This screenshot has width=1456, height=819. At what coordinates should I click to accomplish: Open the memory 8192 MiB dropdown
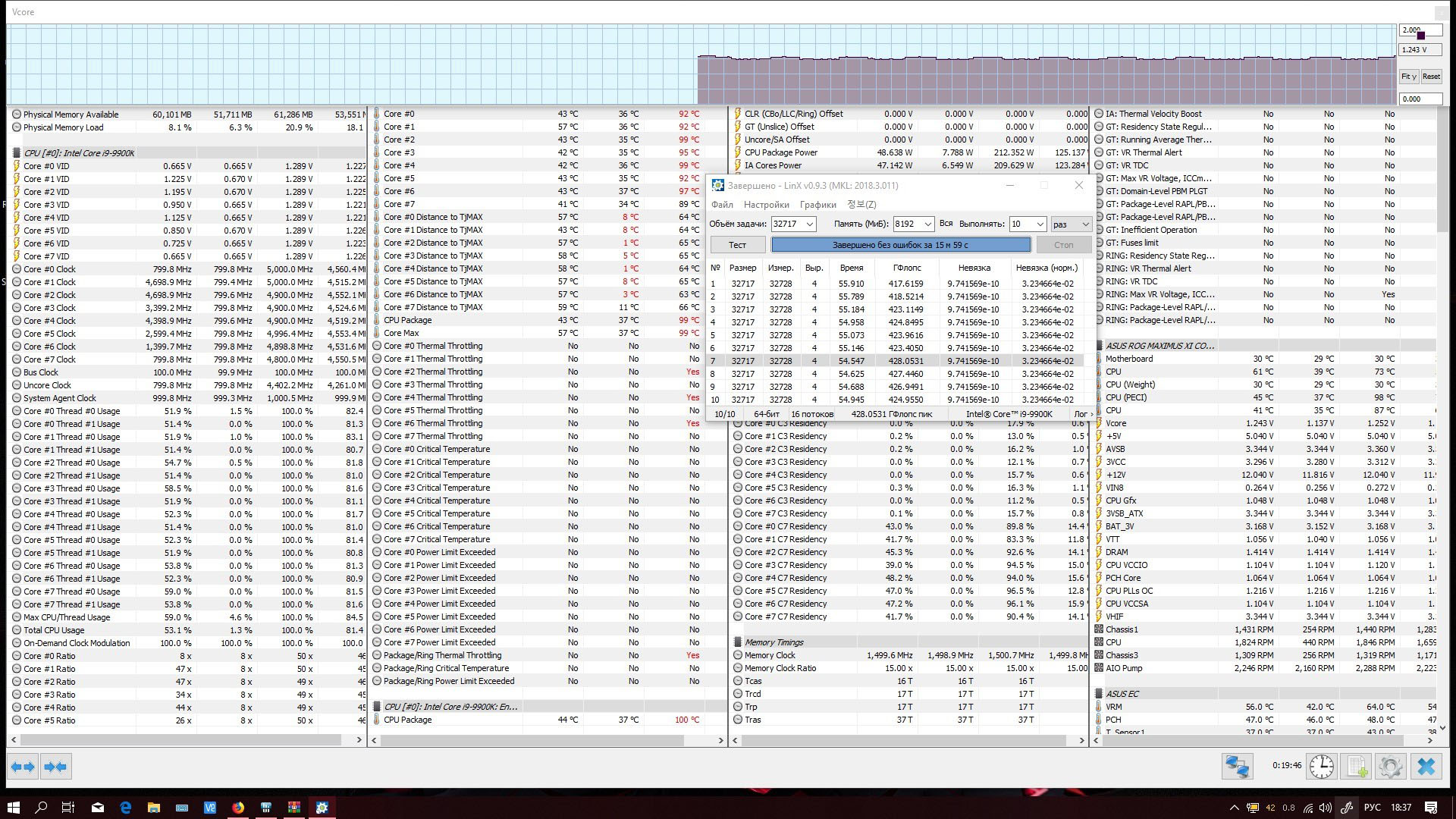pos(927,224)
